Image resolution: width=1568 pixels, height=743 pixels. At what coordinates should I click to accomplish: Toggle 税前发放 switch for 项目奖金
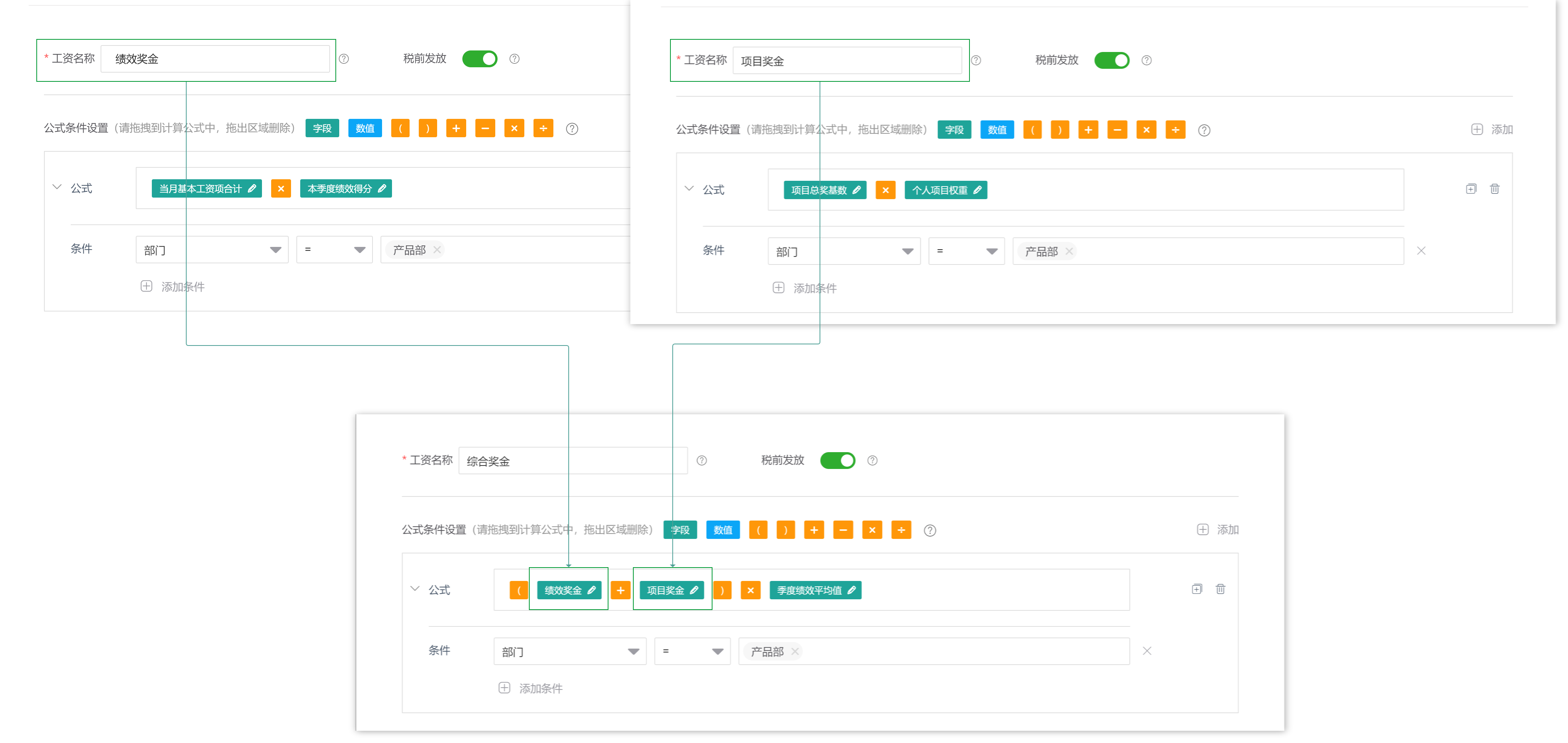[x=1111, y=60]
